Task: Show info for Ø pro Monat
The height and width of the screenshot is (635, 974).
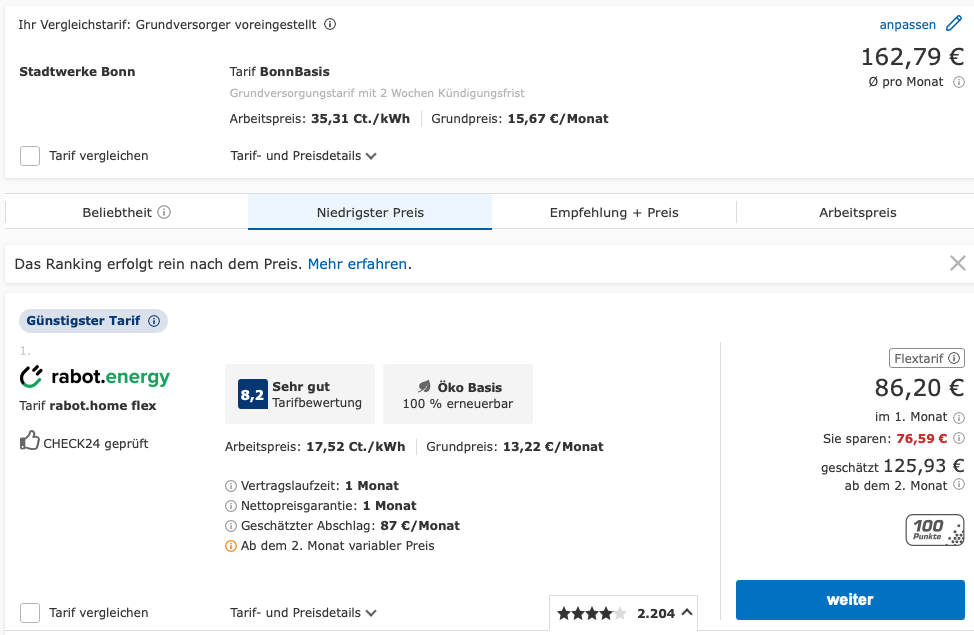Action: (x=959, y=82)
